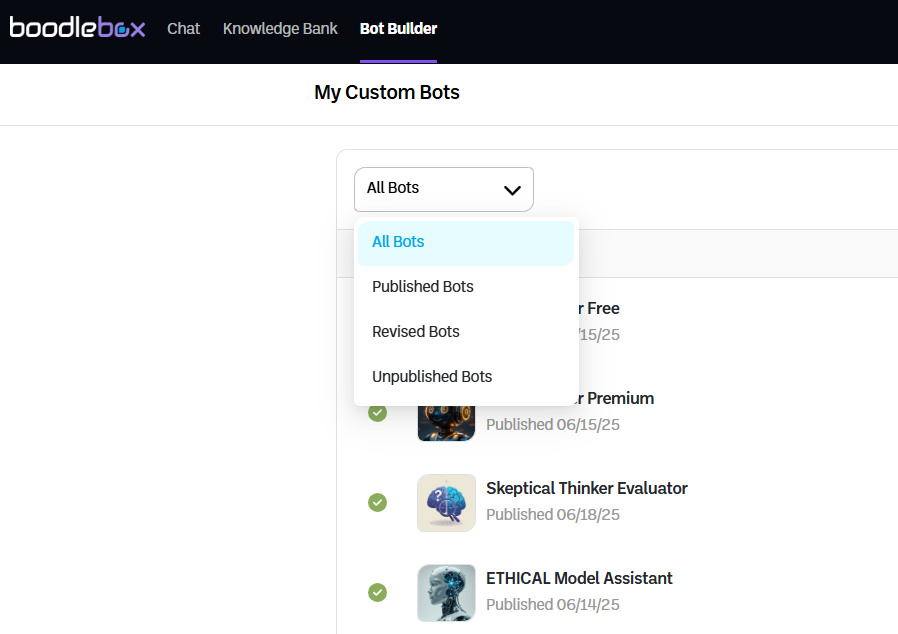Select the highlighted All Bots option in list
The height and width of the screenshot is (634, 898).
(398, 242)
